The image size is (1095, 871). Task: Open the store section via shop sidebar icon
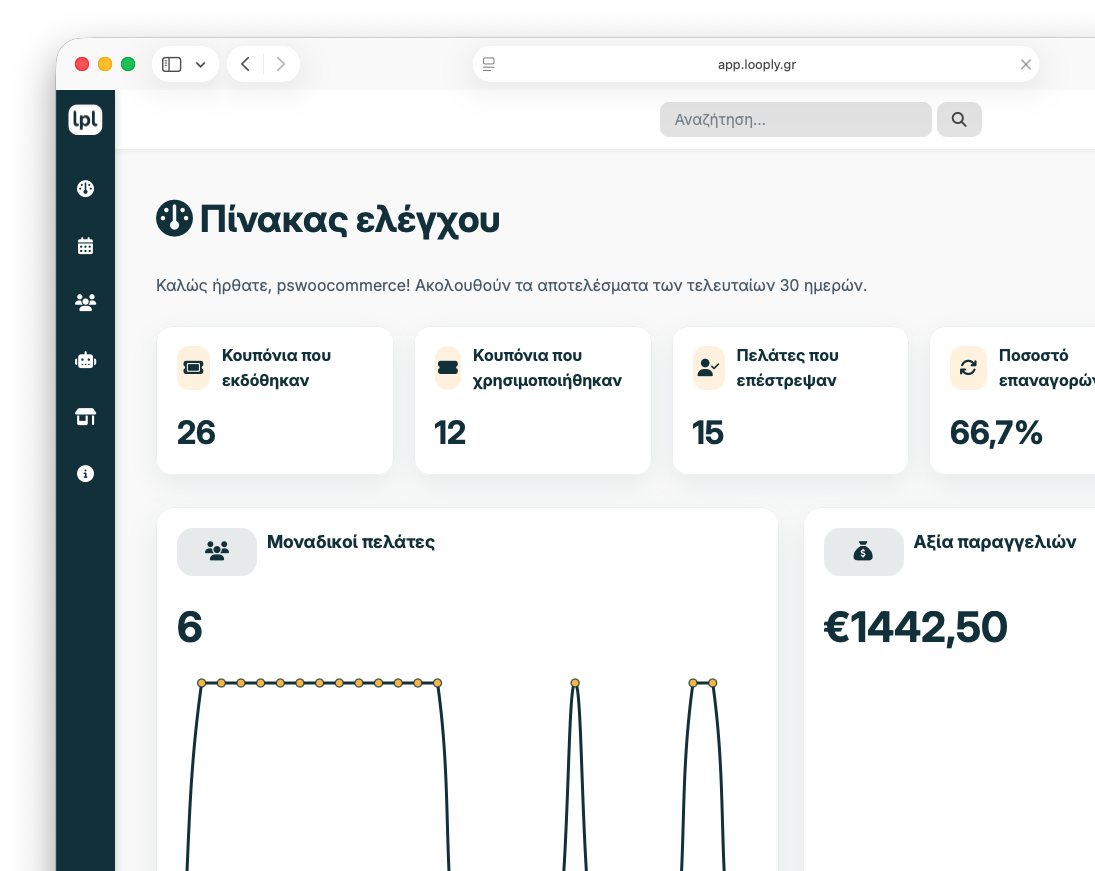(86, 416)
